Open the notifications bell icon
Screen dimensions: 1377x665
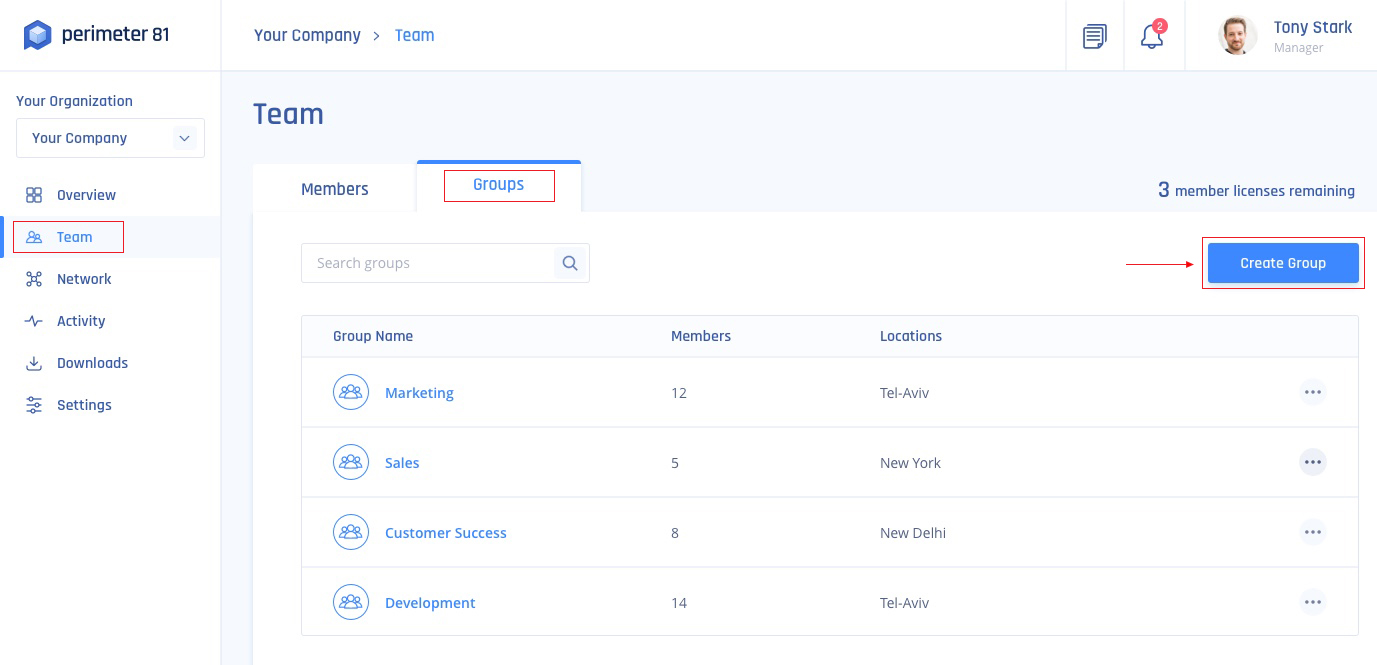pos(1152,36)
